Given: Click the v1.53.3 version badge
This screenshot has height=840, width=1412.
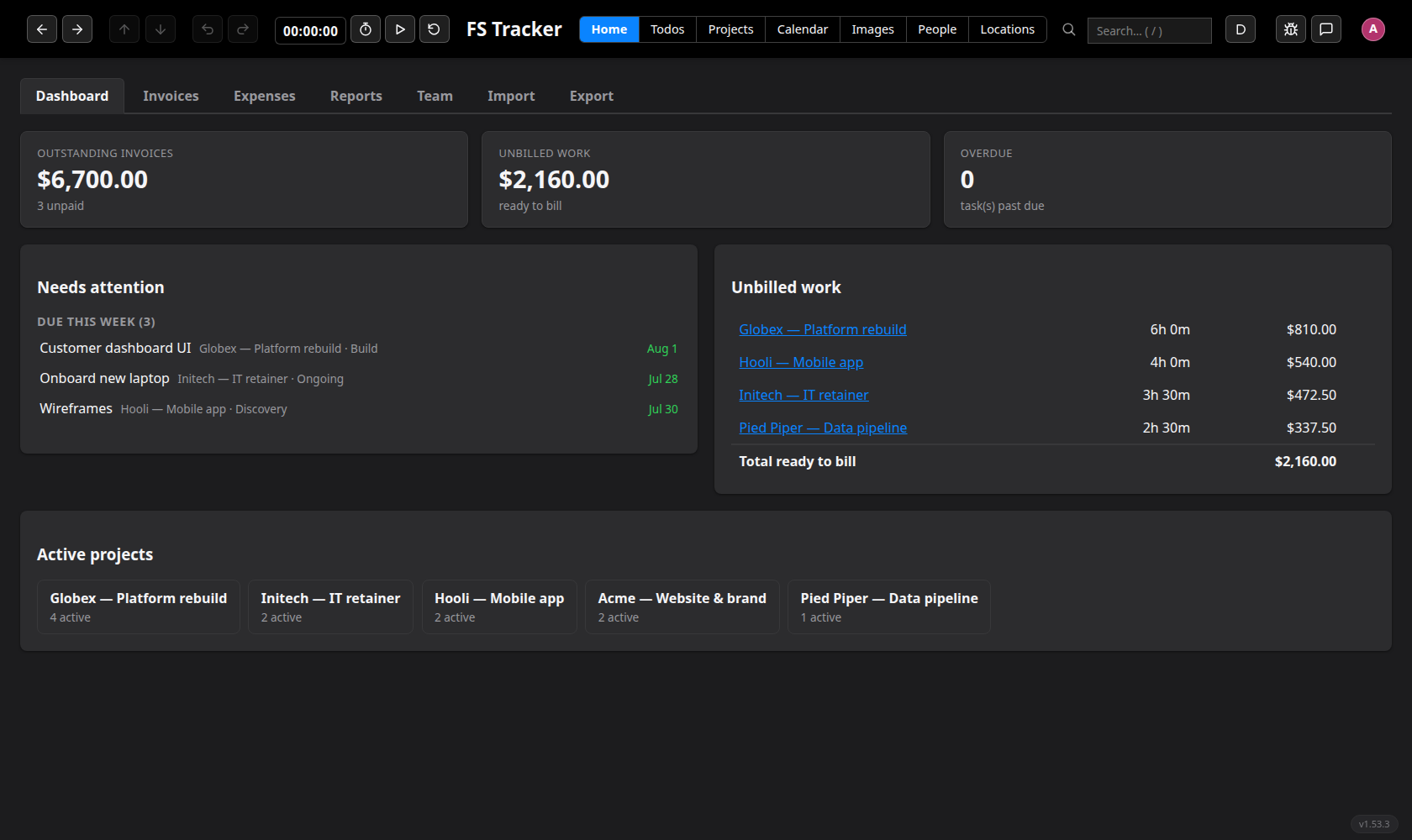Looking at the screenshot, I should click(1374, 824).
